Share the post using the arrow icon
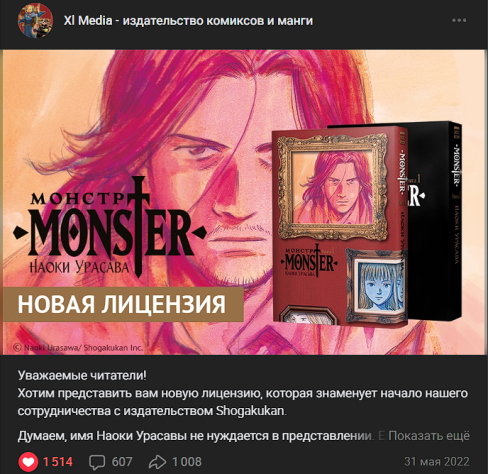Image resolution: width=488 pixels, height=474 pixels. [x=157, y=462]
